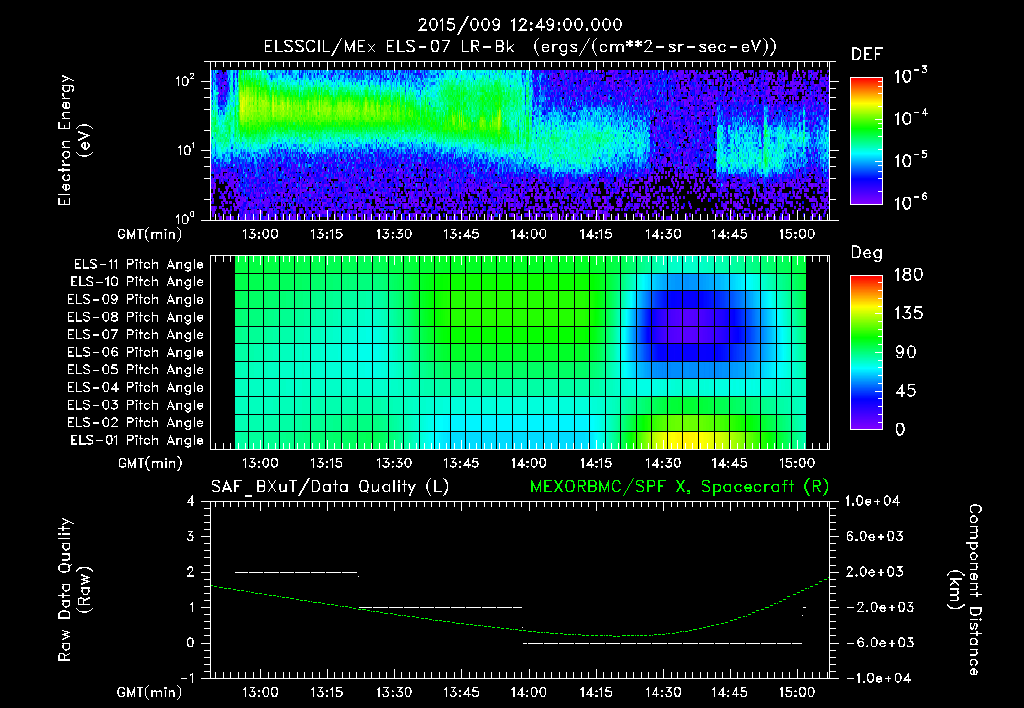Click the 180 label on Deg scale
Image resolution: width=1024 pixels, height=708 pixels.
(x=908, y=275)
